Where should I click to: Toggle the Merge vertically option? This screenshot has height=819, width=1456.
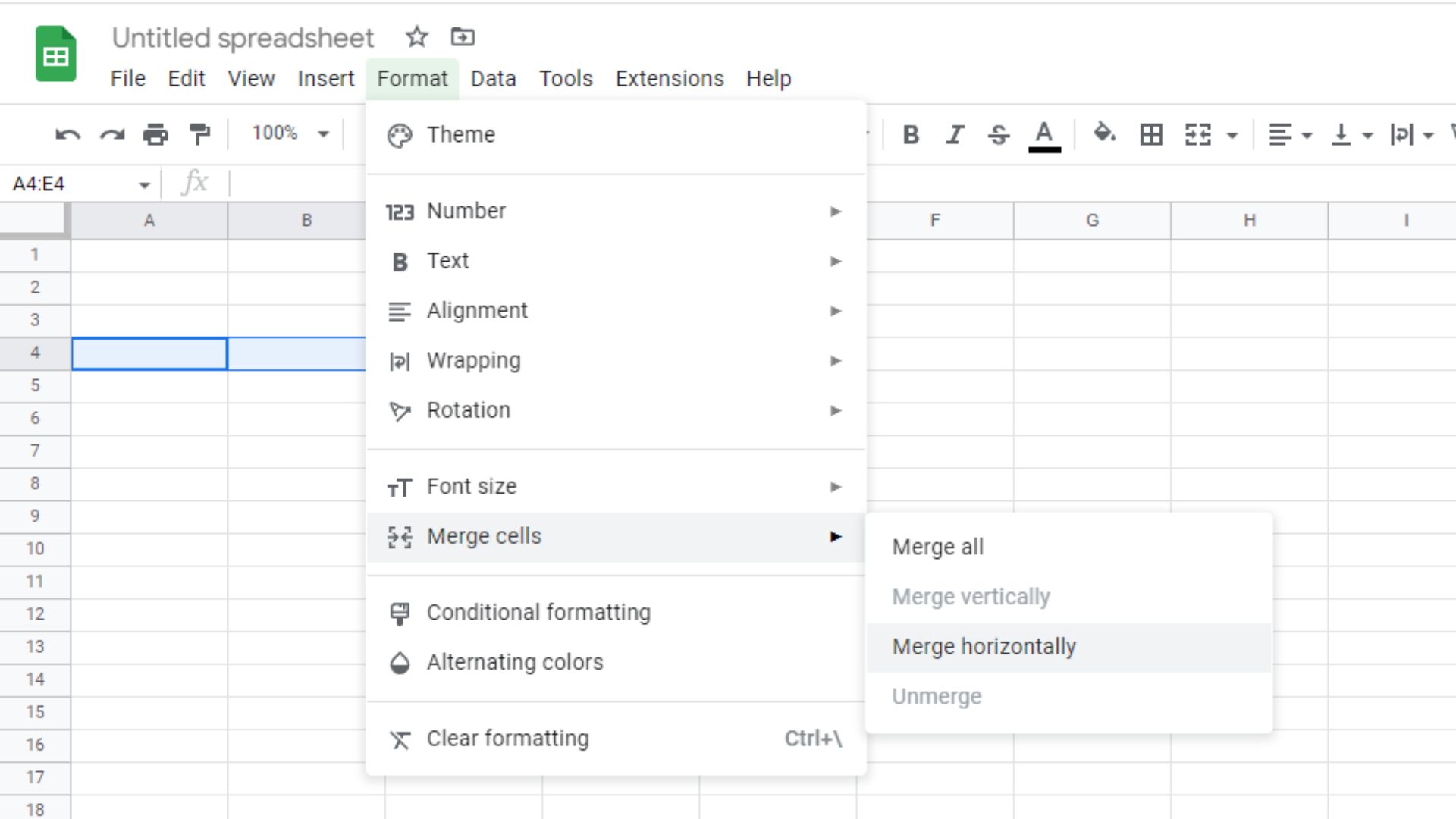click(970, 596)
